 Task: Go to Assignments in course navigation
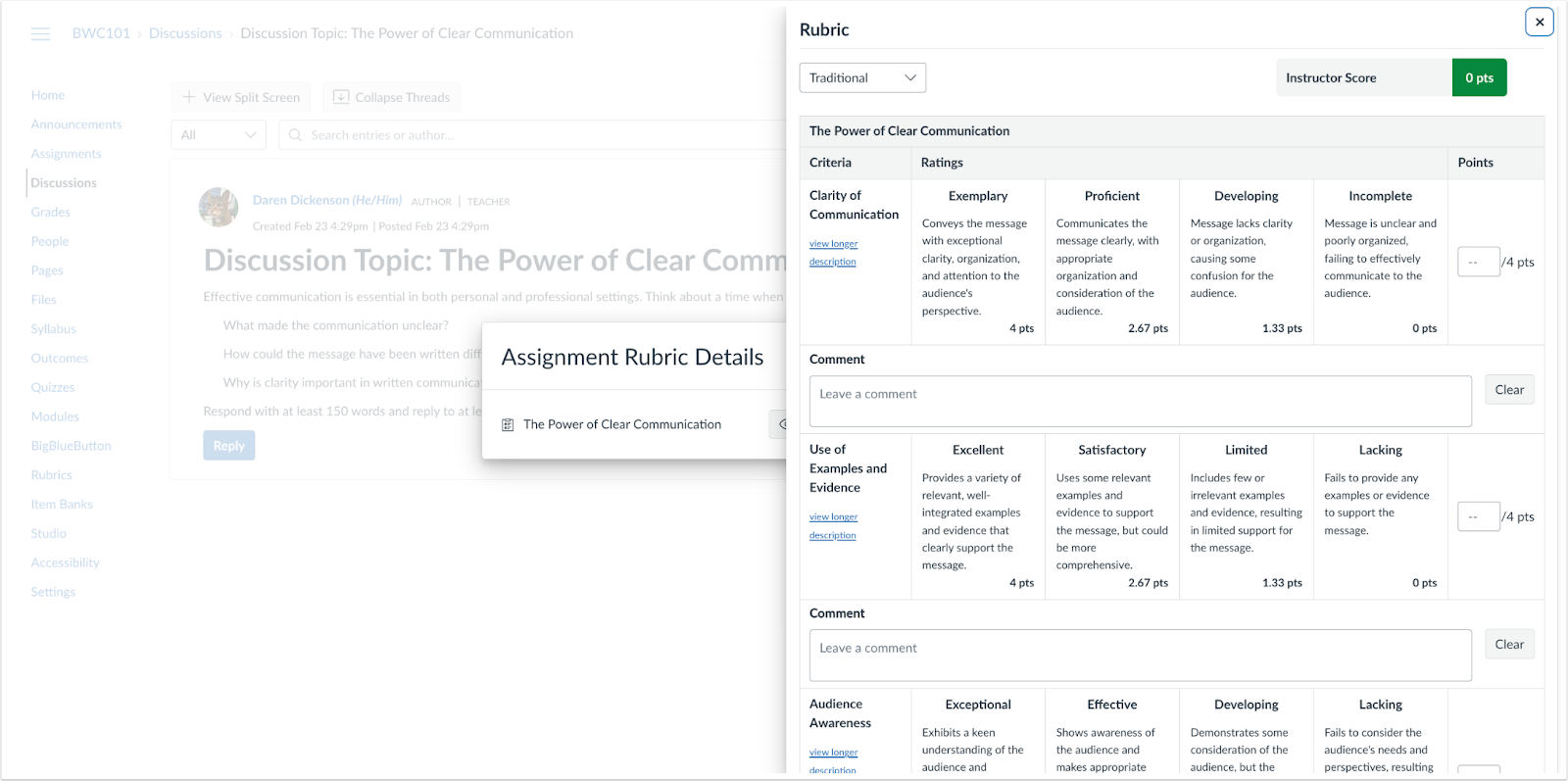[66, 154]
